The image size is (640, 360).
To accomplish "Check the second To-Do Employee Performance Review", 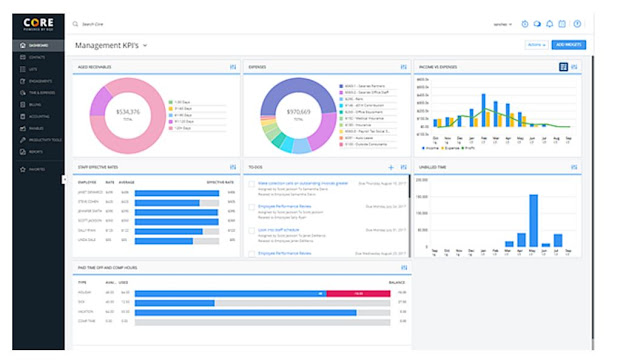I will (x=252, y=207).
